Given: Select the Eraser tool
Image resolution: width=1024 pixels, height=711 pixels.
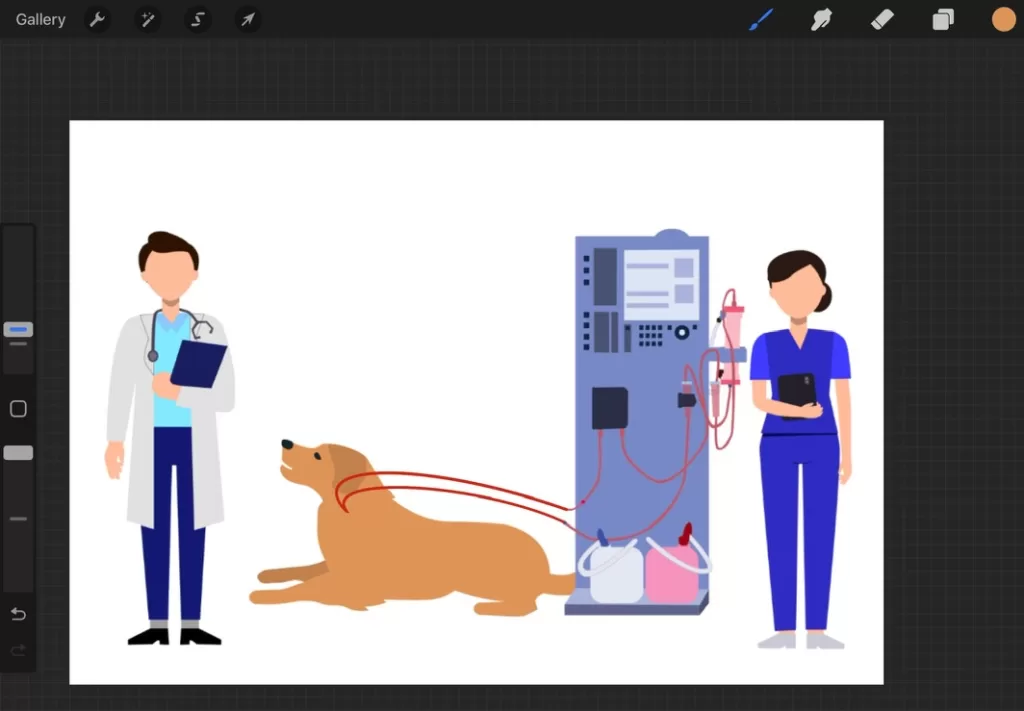Looking at the screenshot, I should coord(882,20).
